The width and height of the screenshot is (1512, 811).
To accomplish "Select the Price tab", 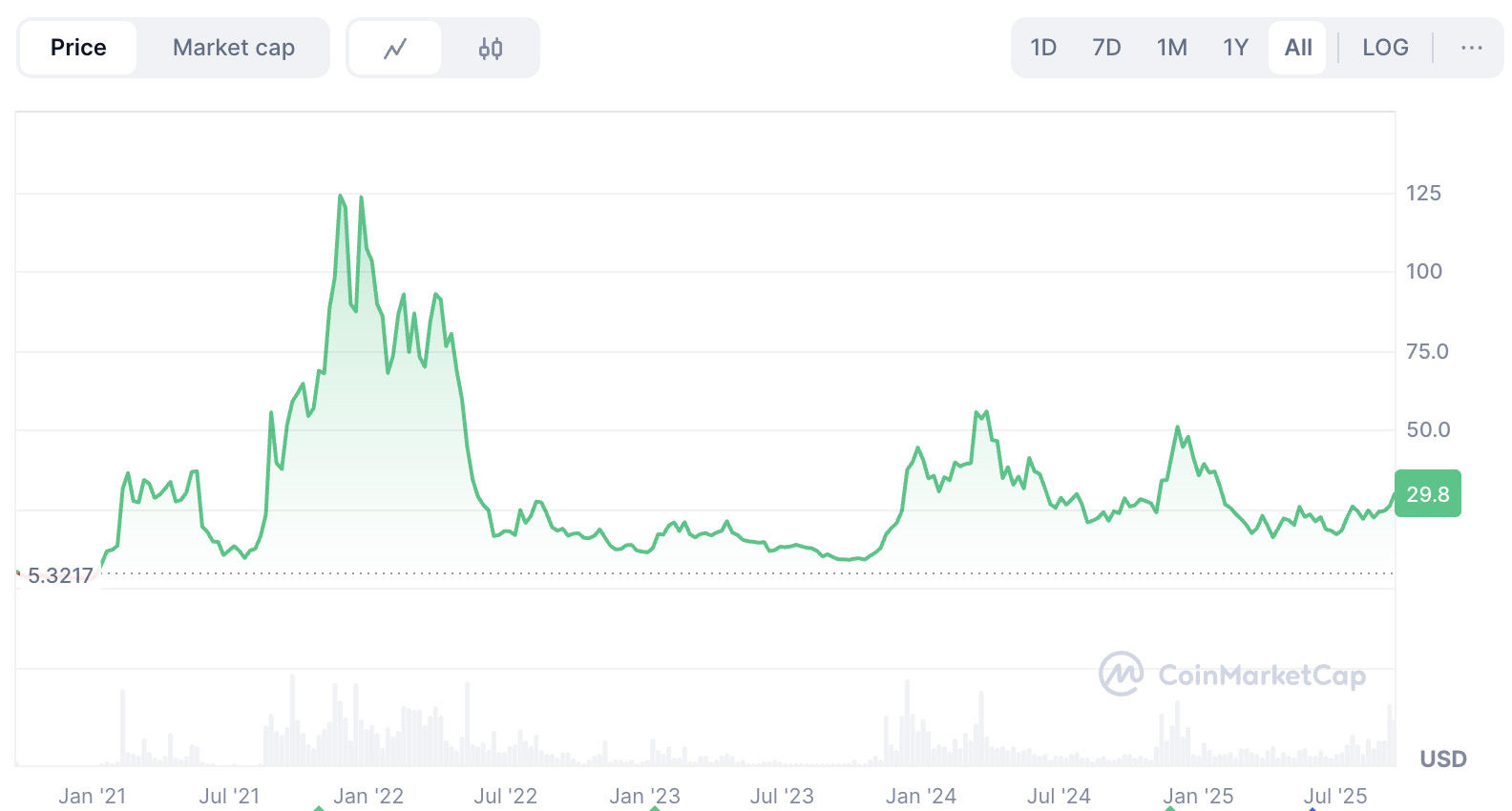I will pos(78,48).
